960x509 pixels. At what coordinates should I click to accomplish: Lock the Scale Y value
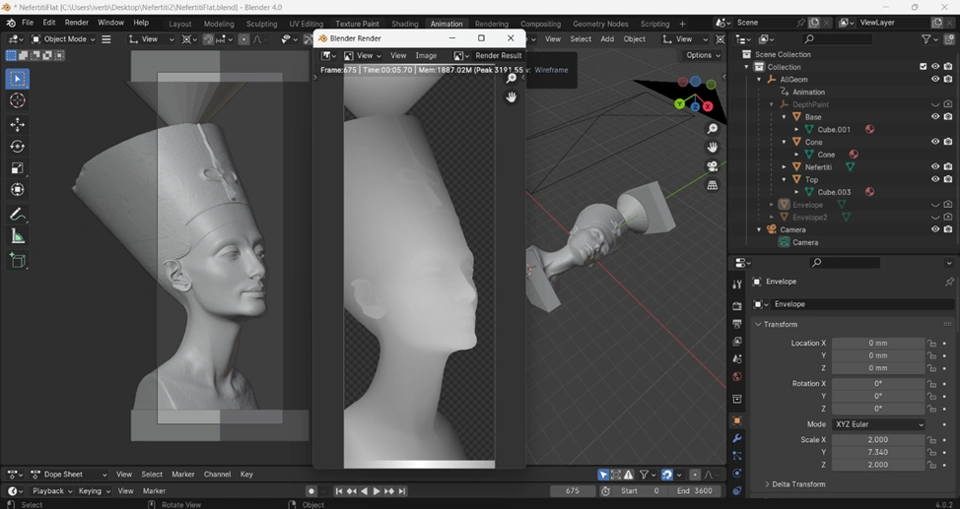pos(931,453)
